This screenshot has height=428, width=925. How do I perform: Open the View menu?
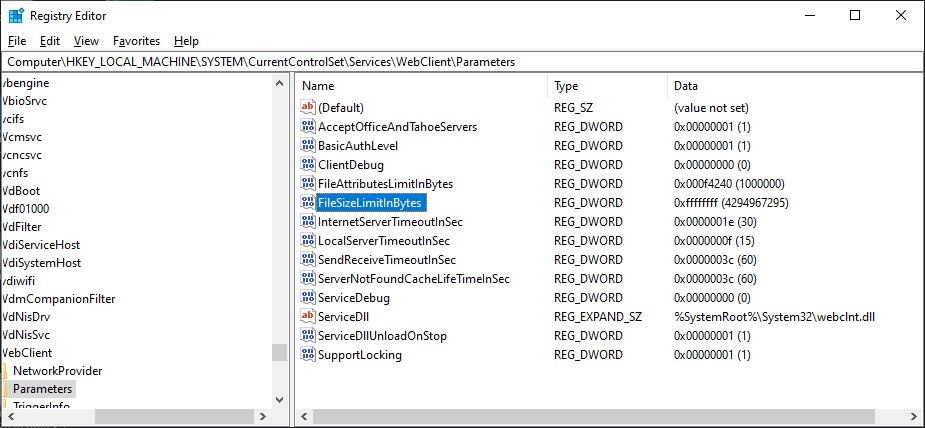click(86, 41)
